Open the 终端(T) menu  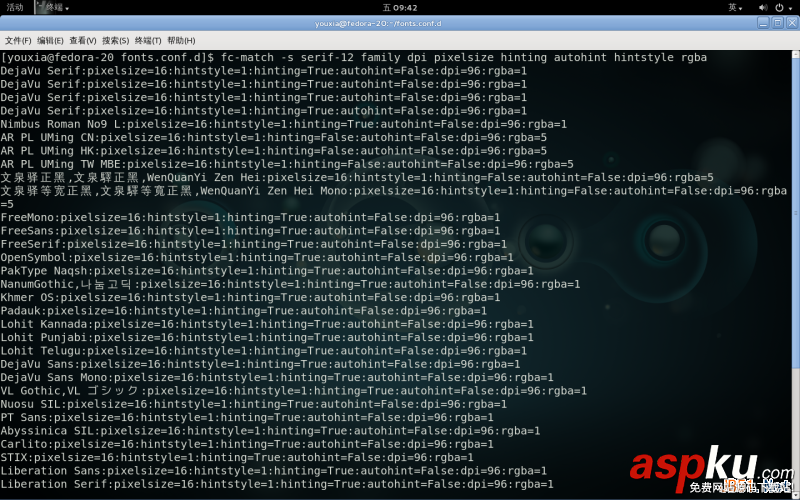pyautogui.click(x=148, y=40)
